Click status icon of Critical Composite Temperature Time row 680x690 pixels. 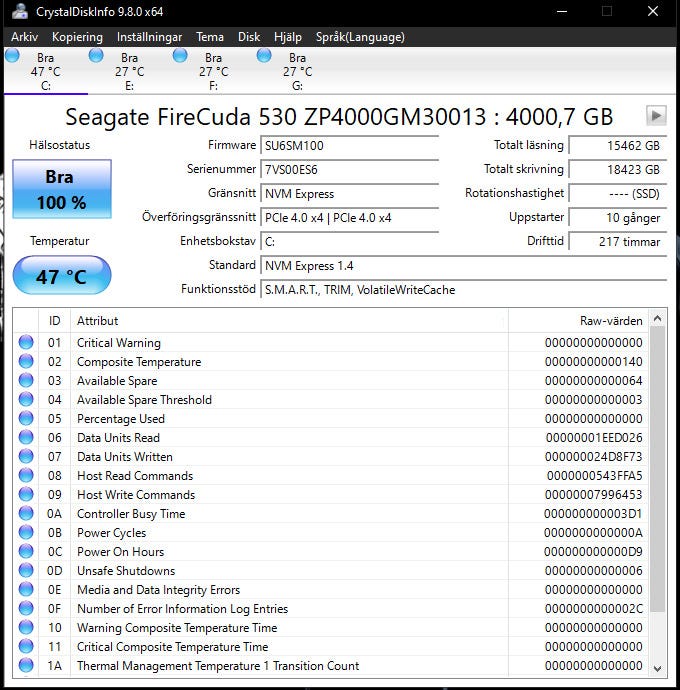[x=26, y=646]
